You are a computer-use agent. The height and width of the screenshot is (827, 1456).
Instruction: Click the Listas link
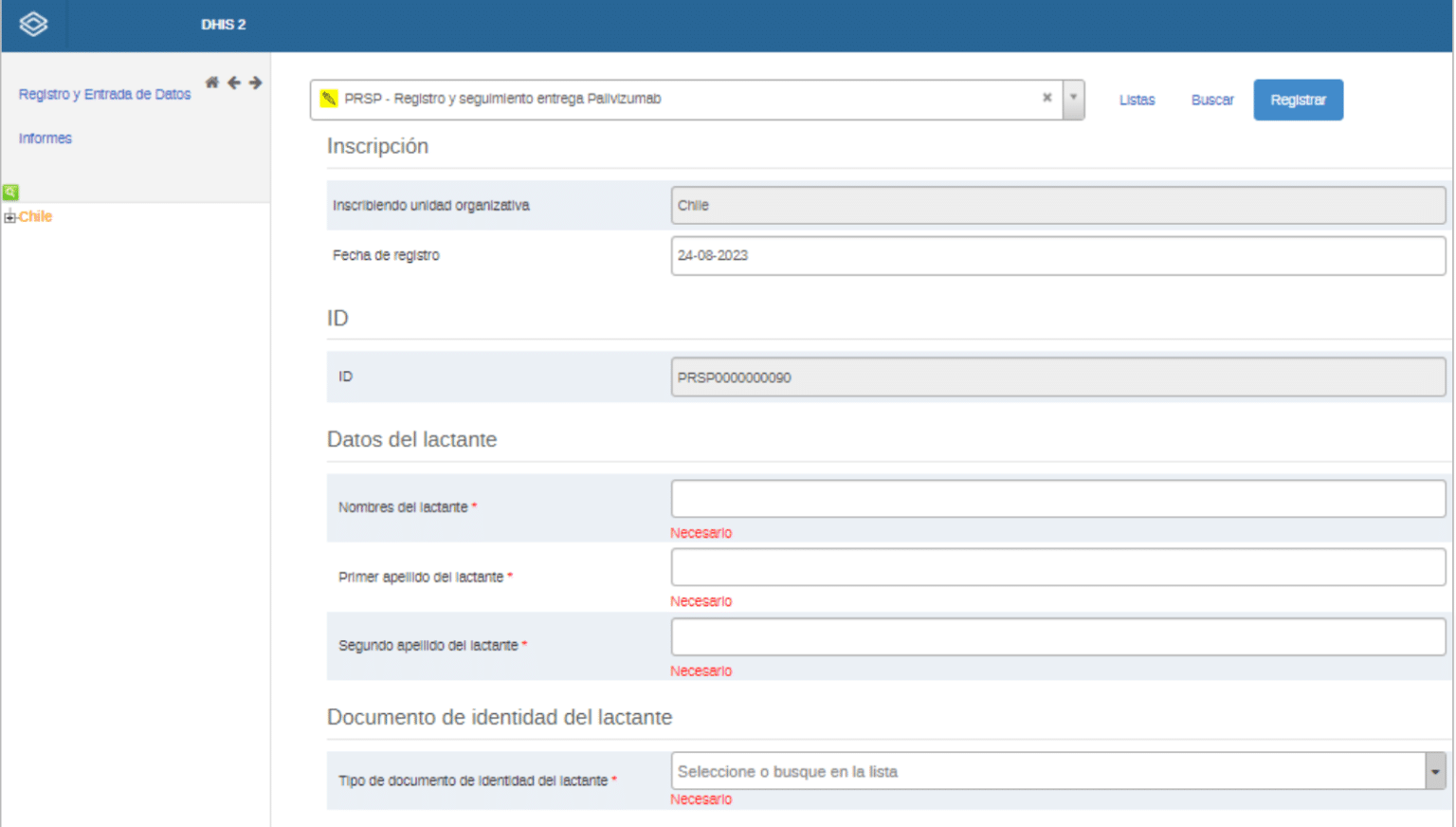(1137, 100)
